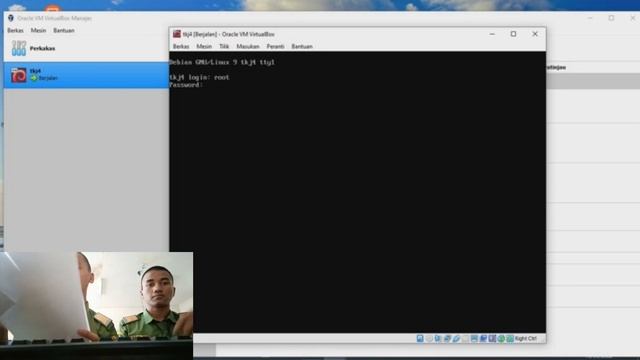640x360 pixels.
Task: Open the Berkas menu in VirtualBox Manager
Action: 16,31
